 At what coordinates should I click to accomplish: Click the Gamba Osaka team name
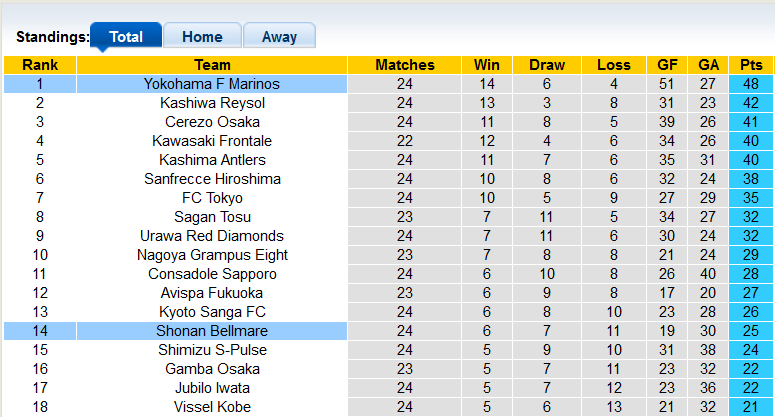(212, 369)
